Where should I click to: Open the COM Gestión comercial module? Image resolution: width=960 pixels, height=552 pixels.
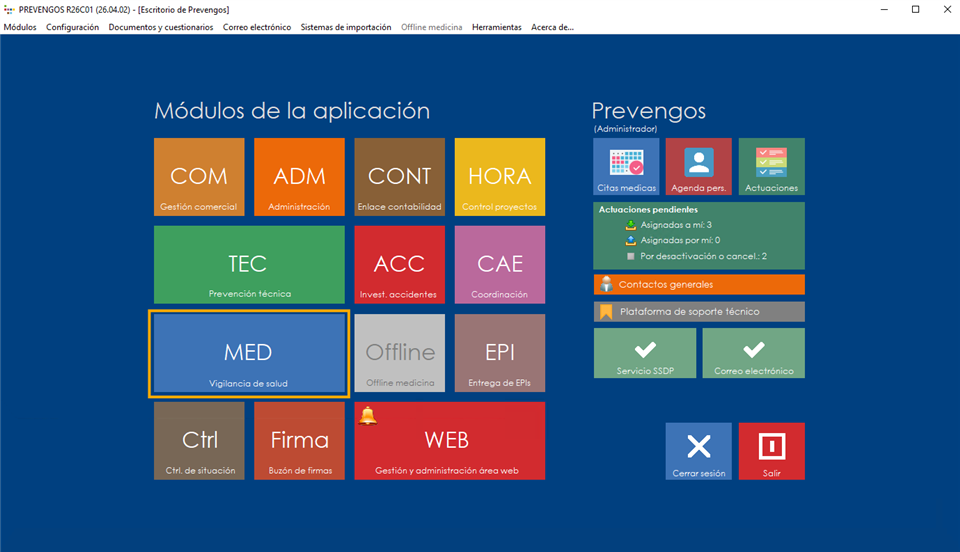[199, 177]
